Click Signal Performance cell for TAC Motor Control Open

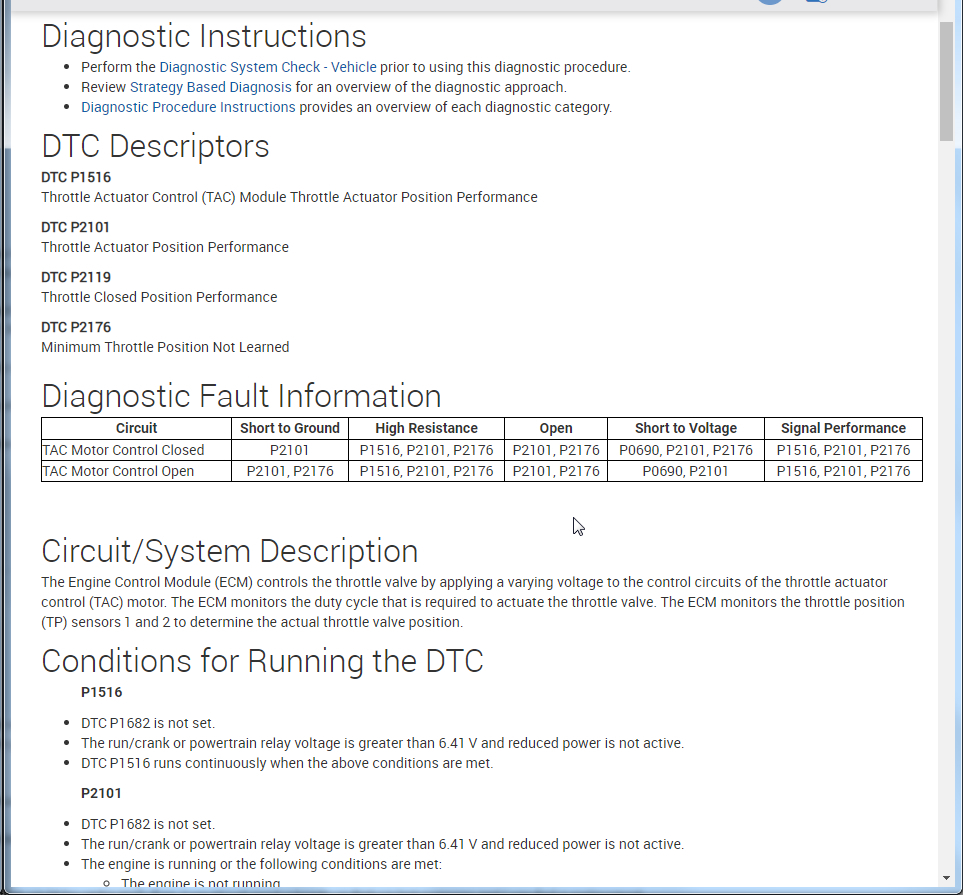(843, 471)
